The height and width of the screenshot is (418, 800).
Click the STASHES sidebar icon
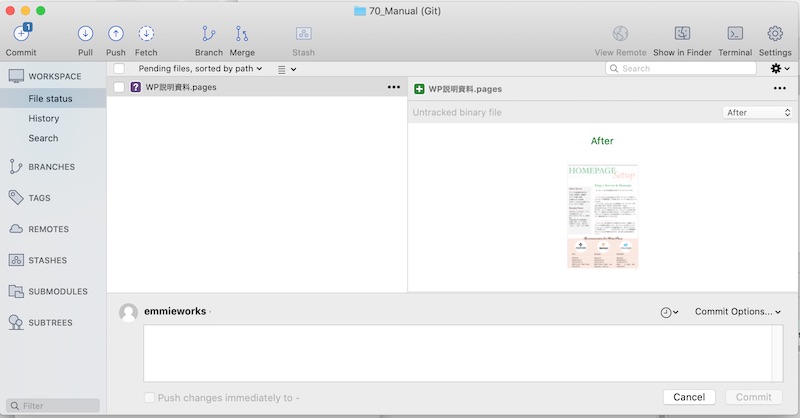click(16, 260)
